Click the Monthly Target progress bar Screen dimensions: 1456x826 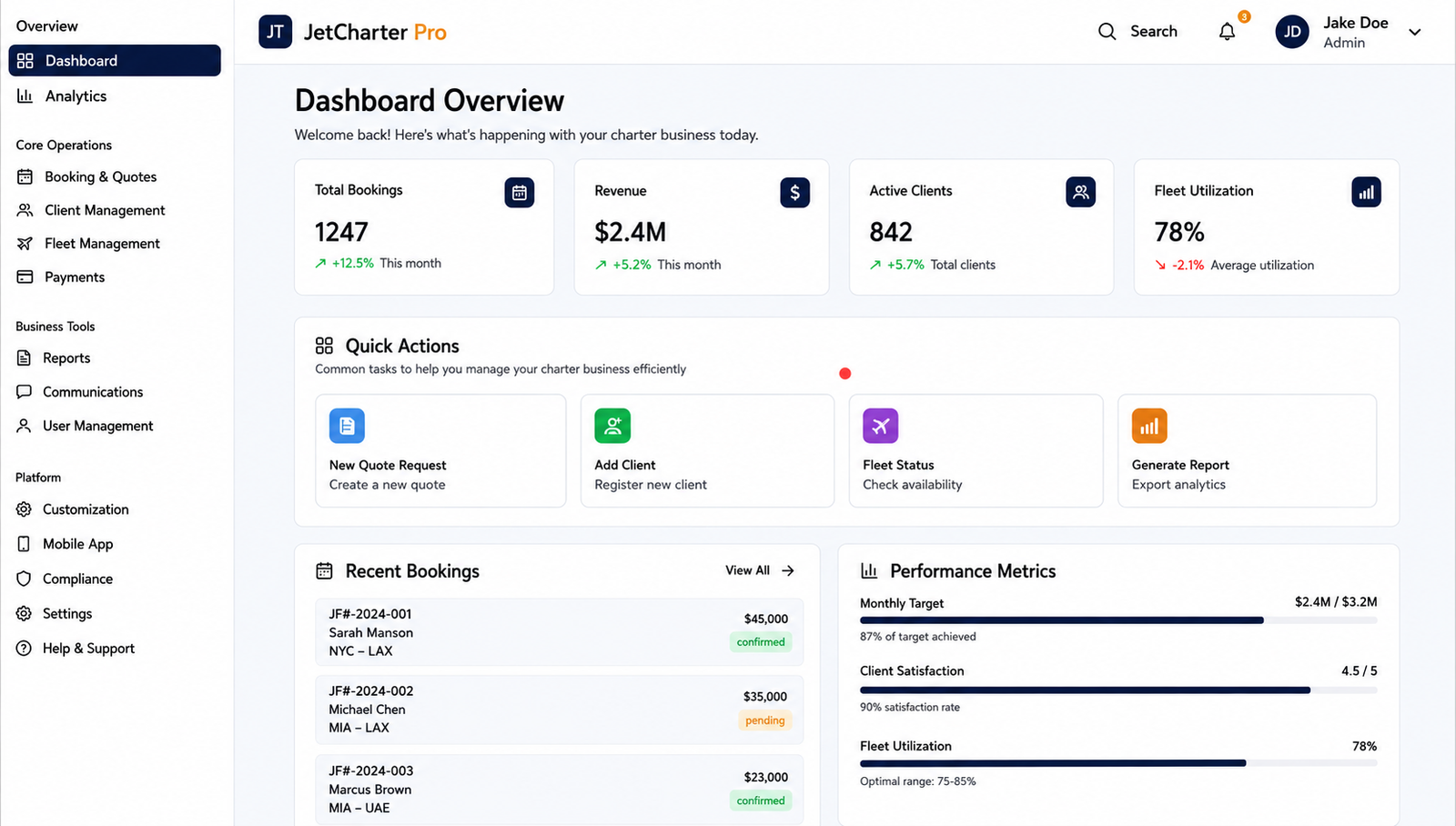[x=1118, y=620]
